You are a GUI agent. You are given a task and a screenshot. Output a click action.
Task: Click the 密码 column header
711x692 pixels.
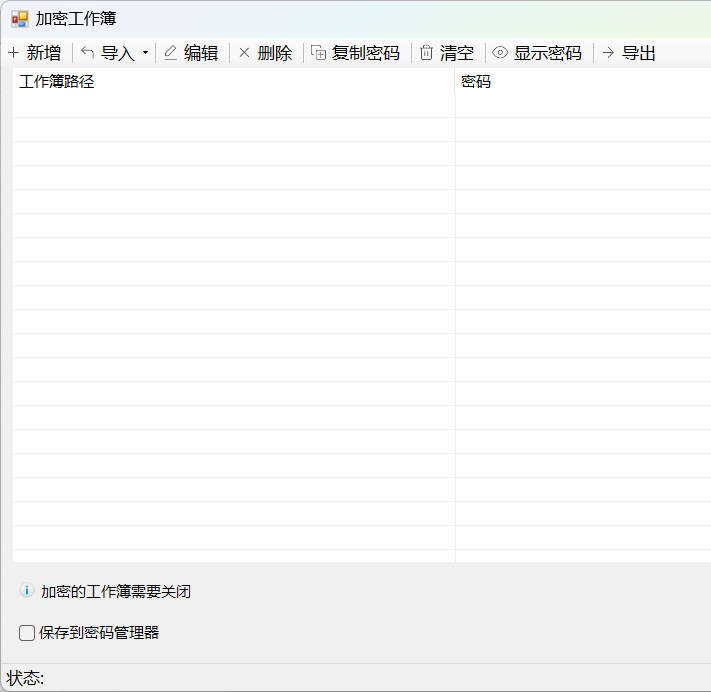[x=476, y=82]
